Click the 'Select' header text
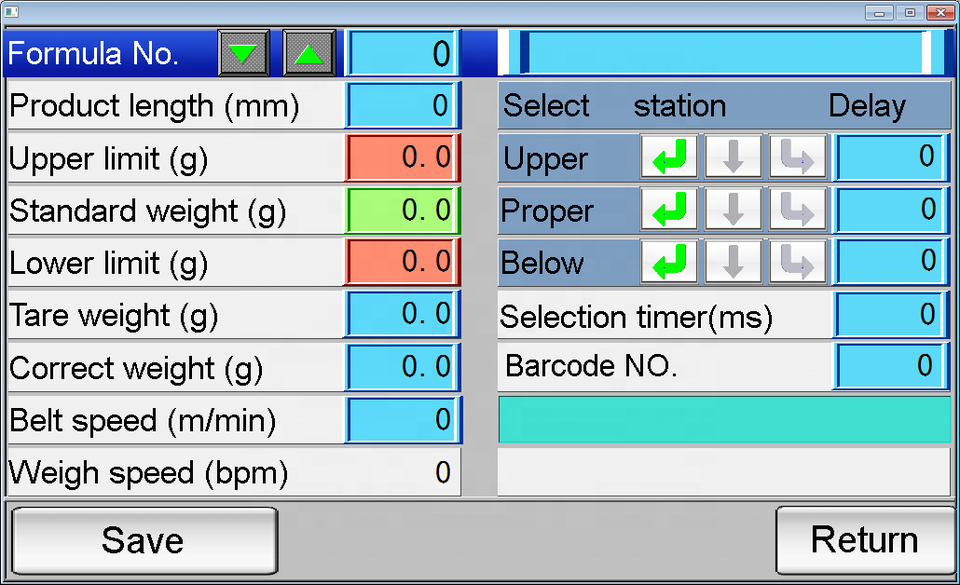 coord(546,105)
